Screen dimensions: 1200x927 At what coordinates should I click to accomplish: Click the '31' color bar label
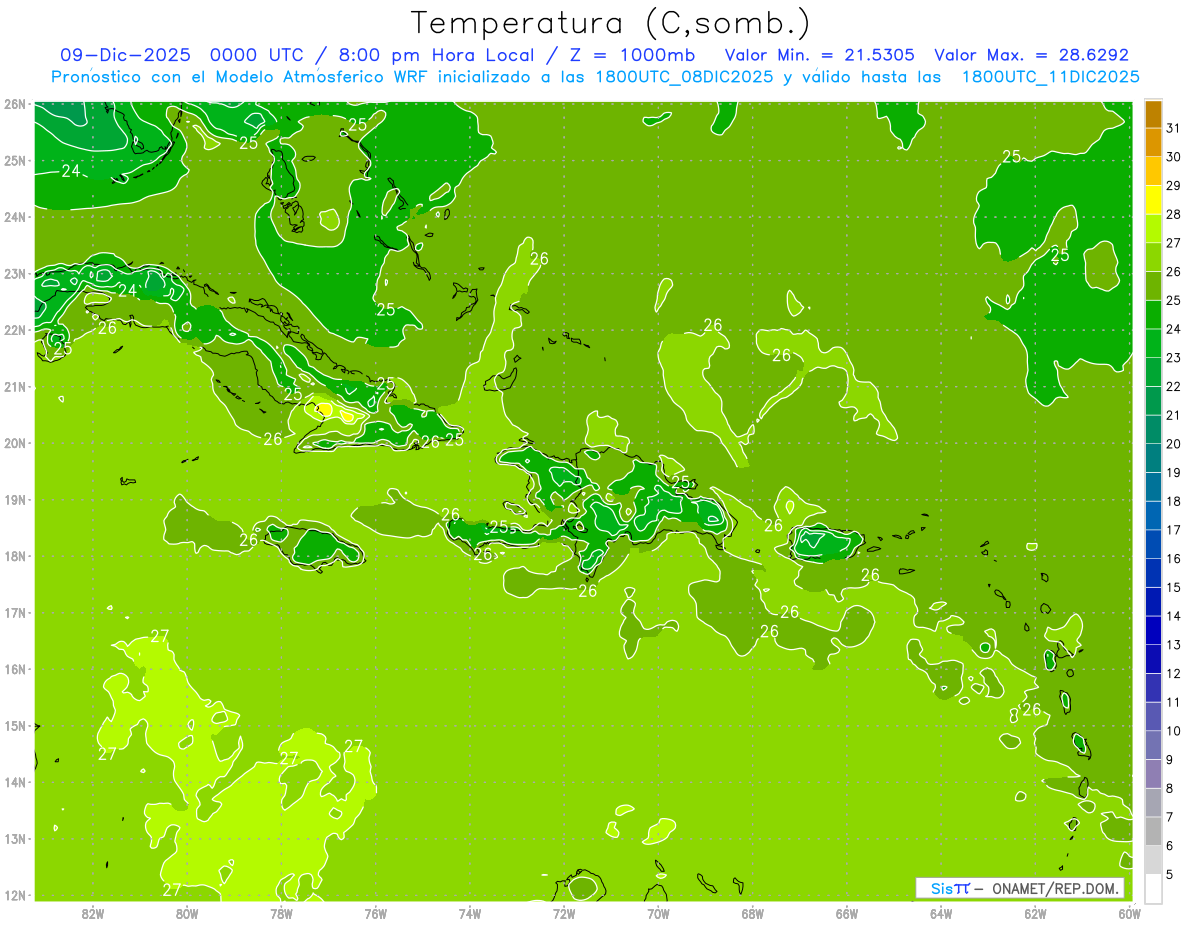(x=1173, y=128)
